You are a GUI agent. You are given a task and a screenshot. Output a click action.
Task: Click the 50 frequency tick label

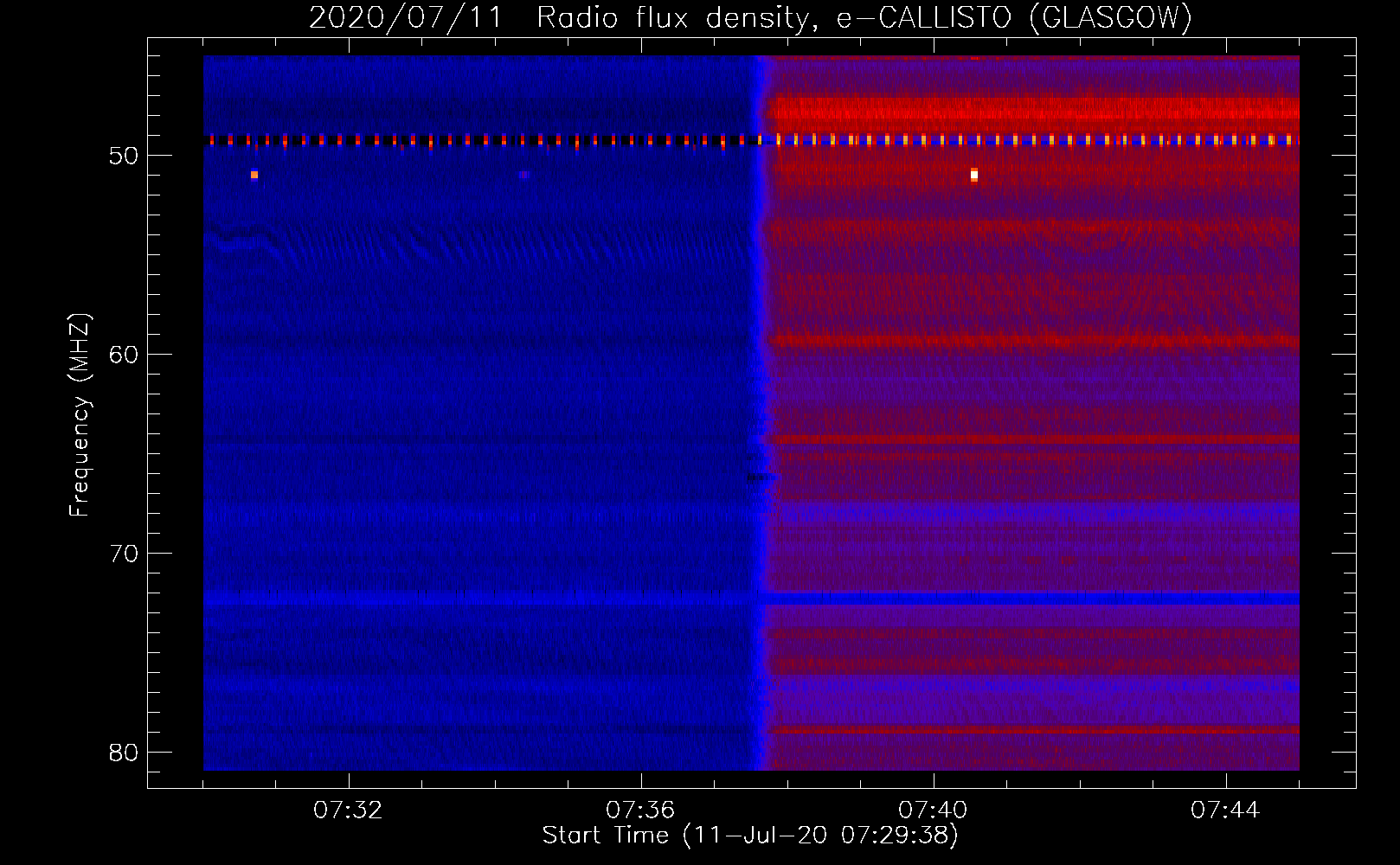click(124, 156)
